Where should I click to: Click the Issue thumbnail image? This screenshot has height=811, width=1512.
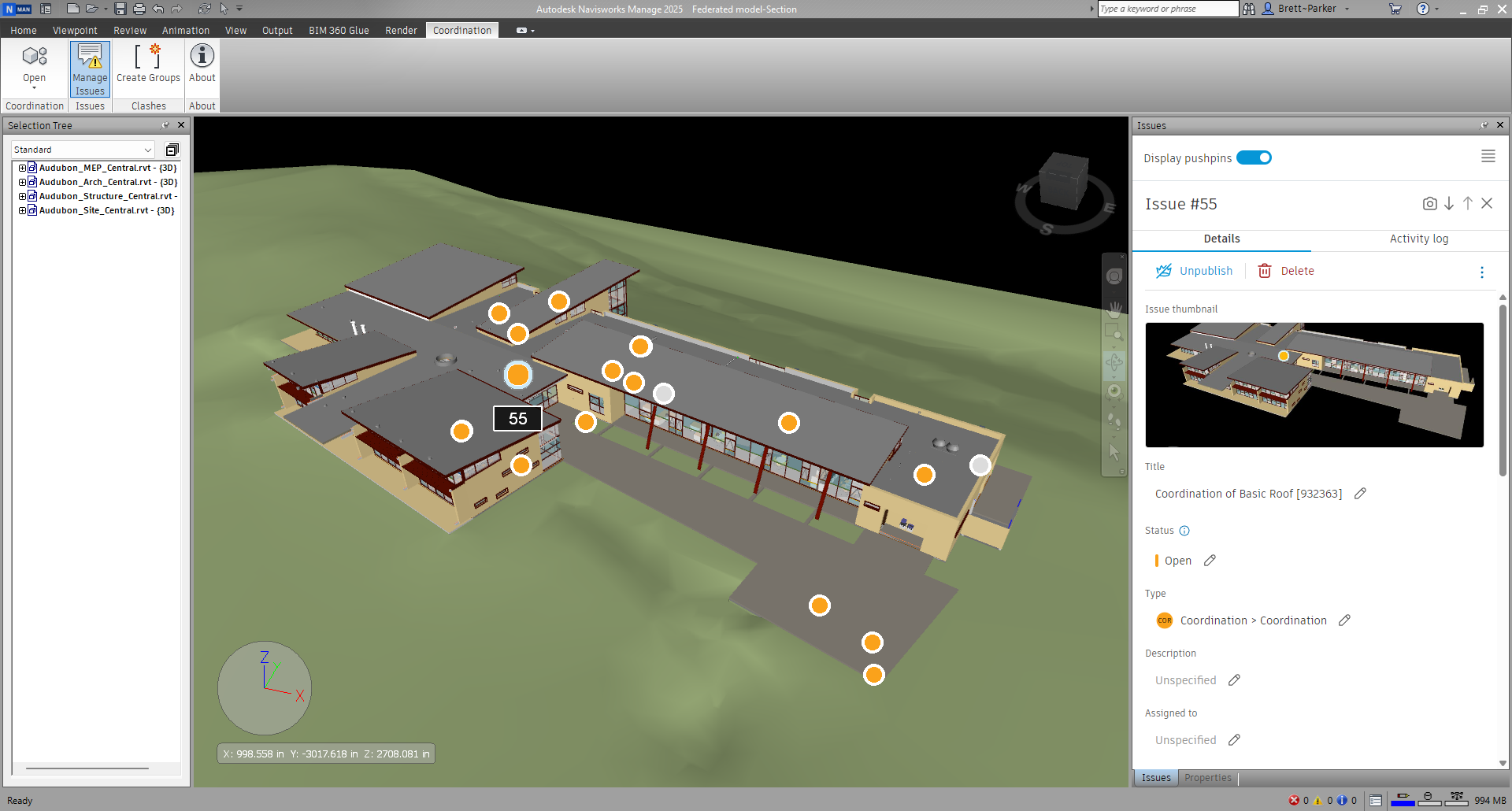coord(1314,385)
